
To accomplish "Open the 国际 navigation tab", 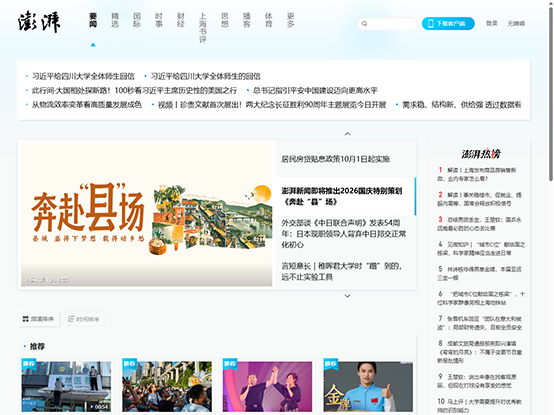I will click(137, 20).
